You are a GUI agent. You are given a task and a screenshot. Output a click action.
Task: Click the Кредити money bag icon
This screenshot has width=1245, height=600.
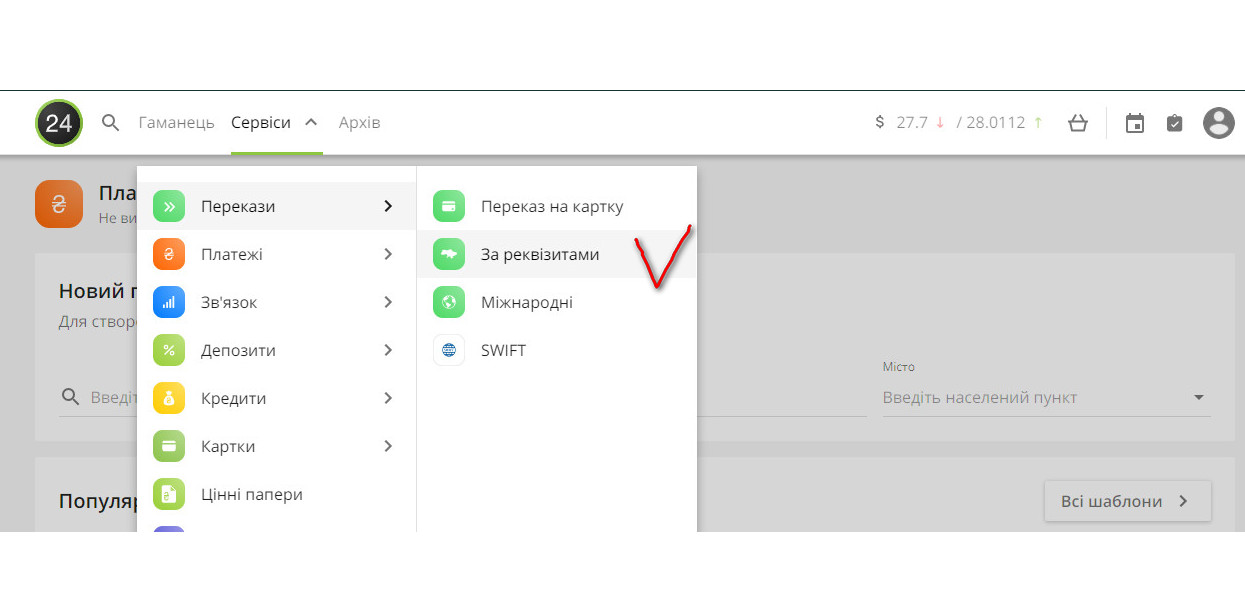click(x=169, y=398)
